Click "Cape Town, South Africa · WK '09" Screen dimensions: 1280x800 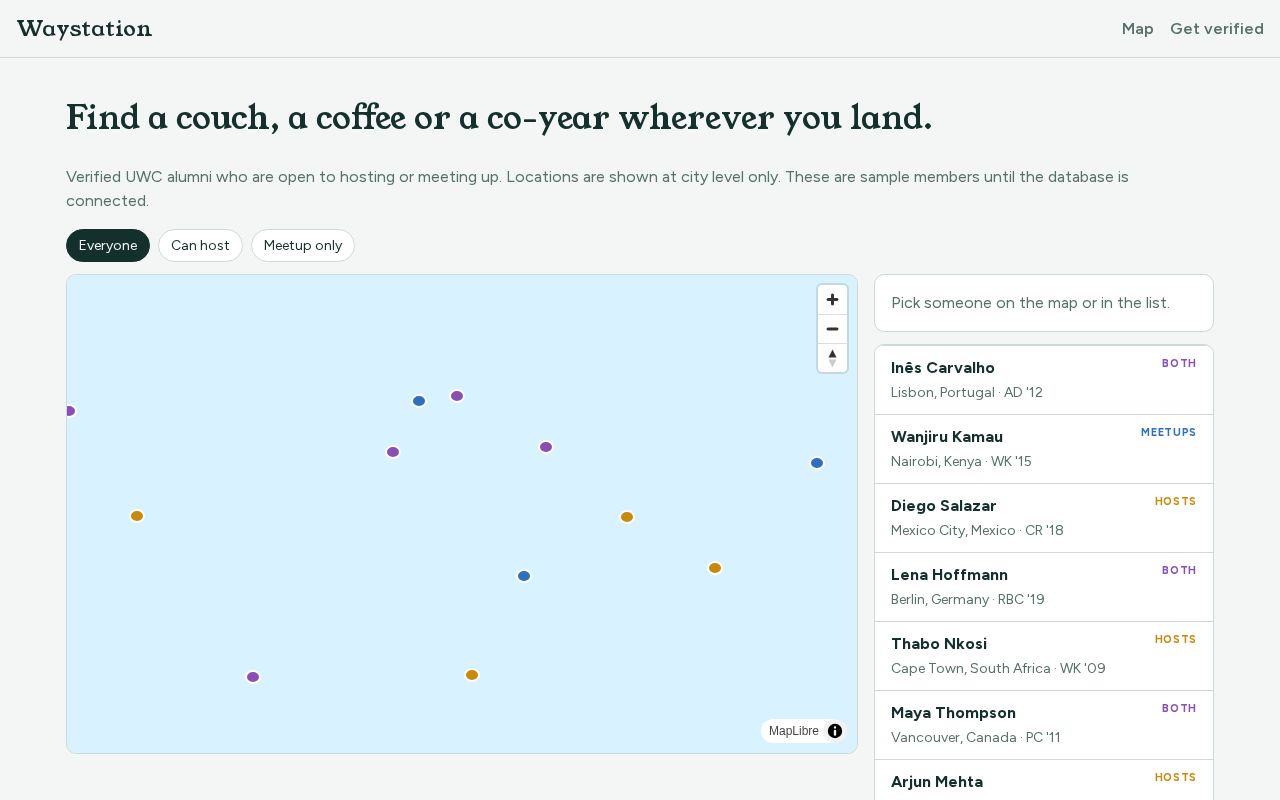pyautogui.click(x=998, y=669)
